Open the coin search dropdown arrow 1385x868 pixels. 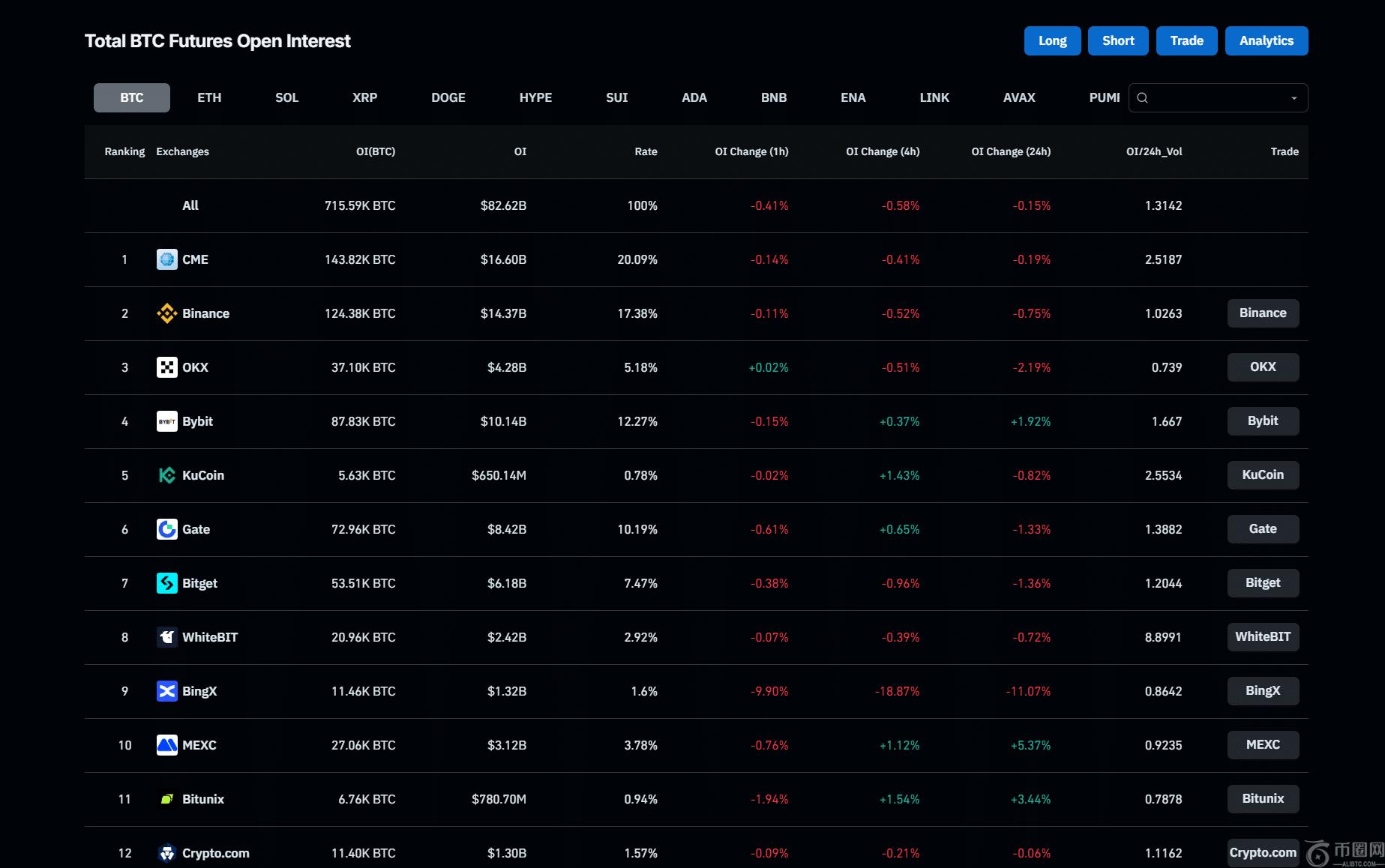pos(1294,98)
